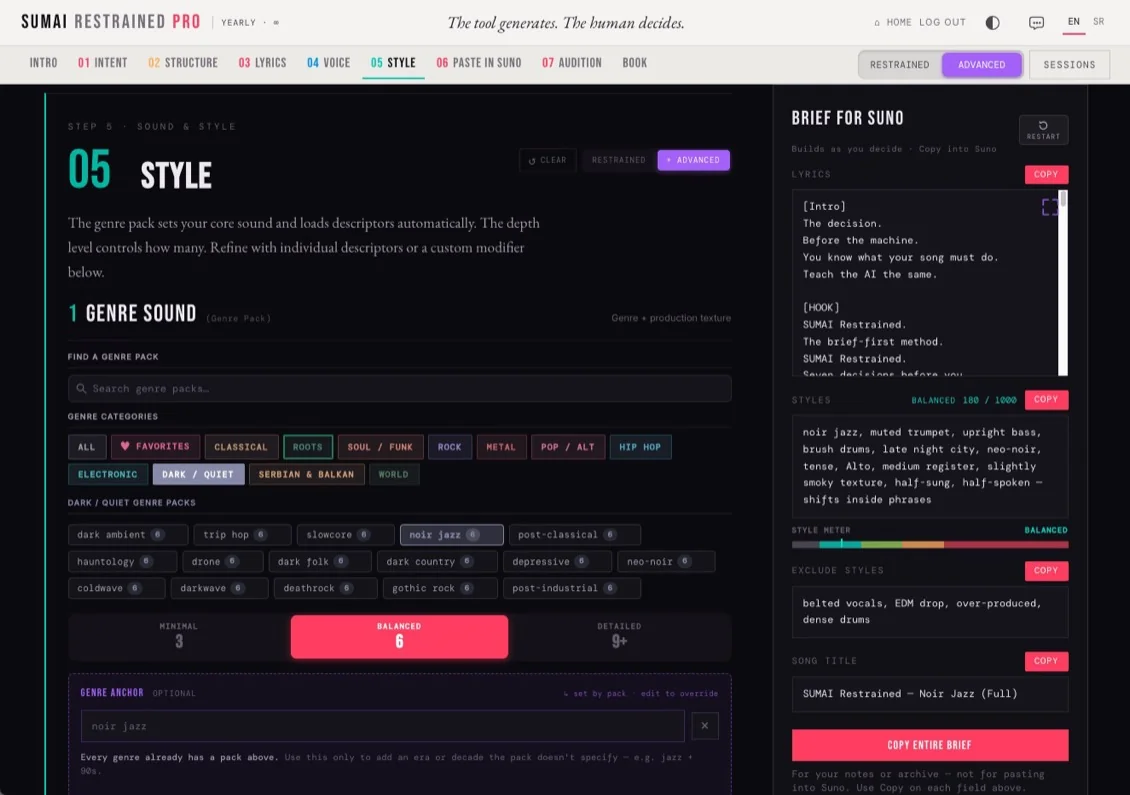The height and width of the screenshot is (795, 1130).
Task: Open the chat feedback icon
Action: click(x=1036, y=22)
